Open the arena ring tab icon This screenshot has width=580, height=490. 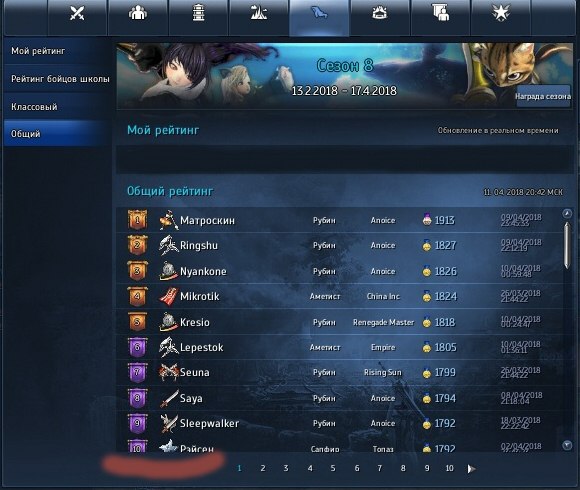coord(379,13)
